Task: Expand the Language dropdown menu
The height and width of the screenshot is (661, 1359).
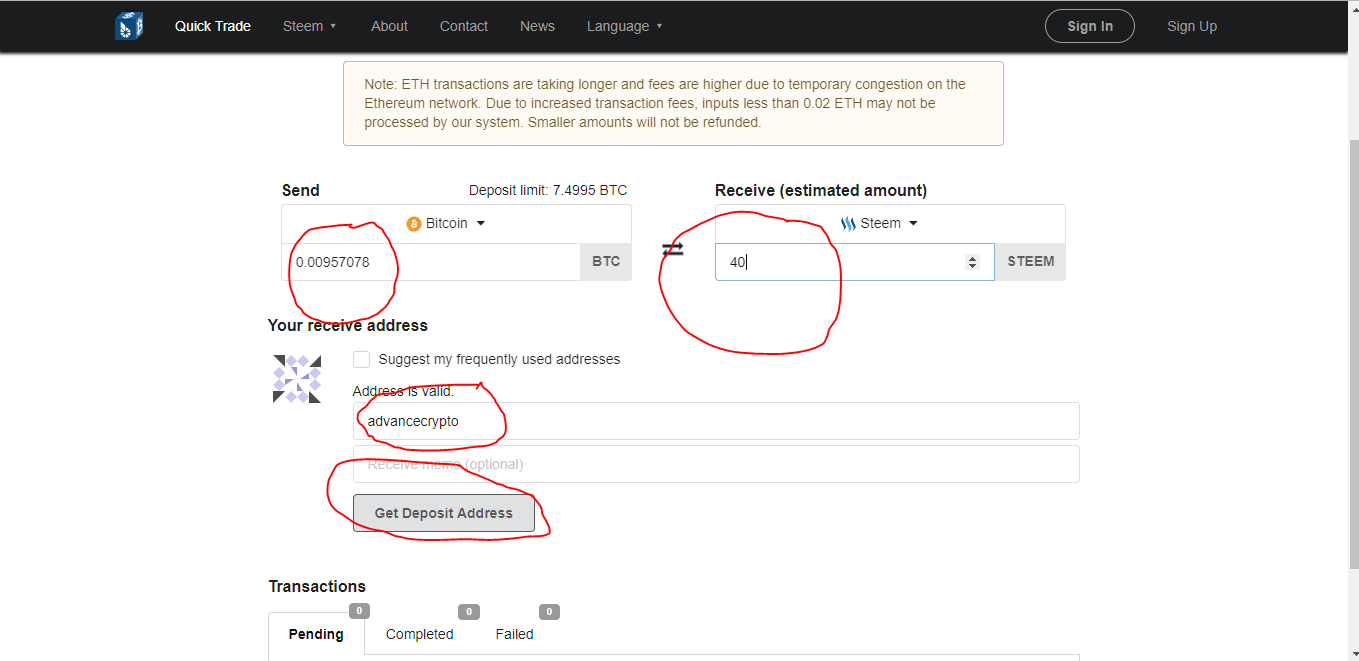Action: tap(625, 26)
